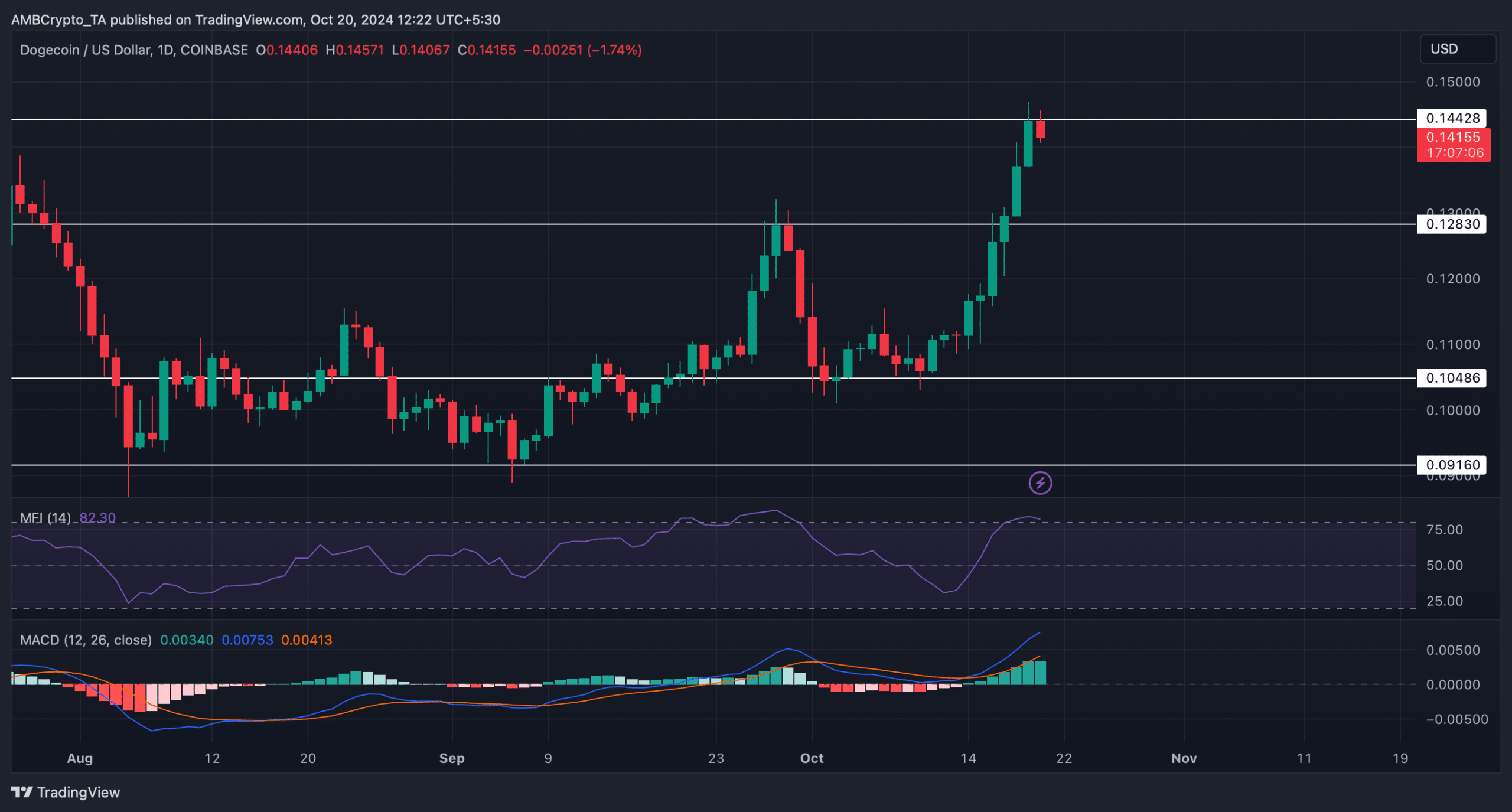Click the MACD signal value 0.00413
Screen dimensions: 1512x812
pyautogui.click(x=307, y=640)
